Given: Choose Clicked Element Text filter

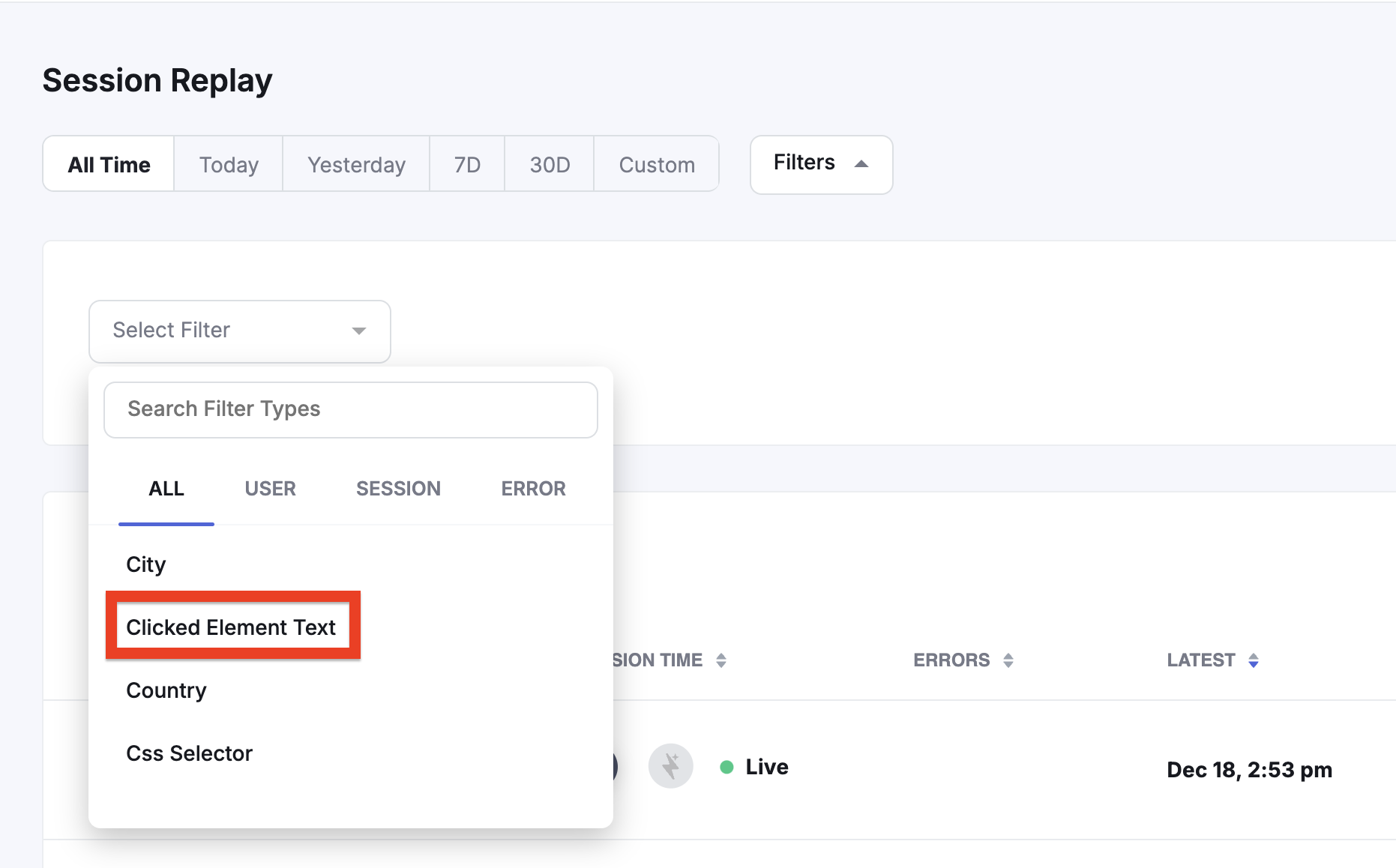Looking at the screenshot, I should [231, 627].
